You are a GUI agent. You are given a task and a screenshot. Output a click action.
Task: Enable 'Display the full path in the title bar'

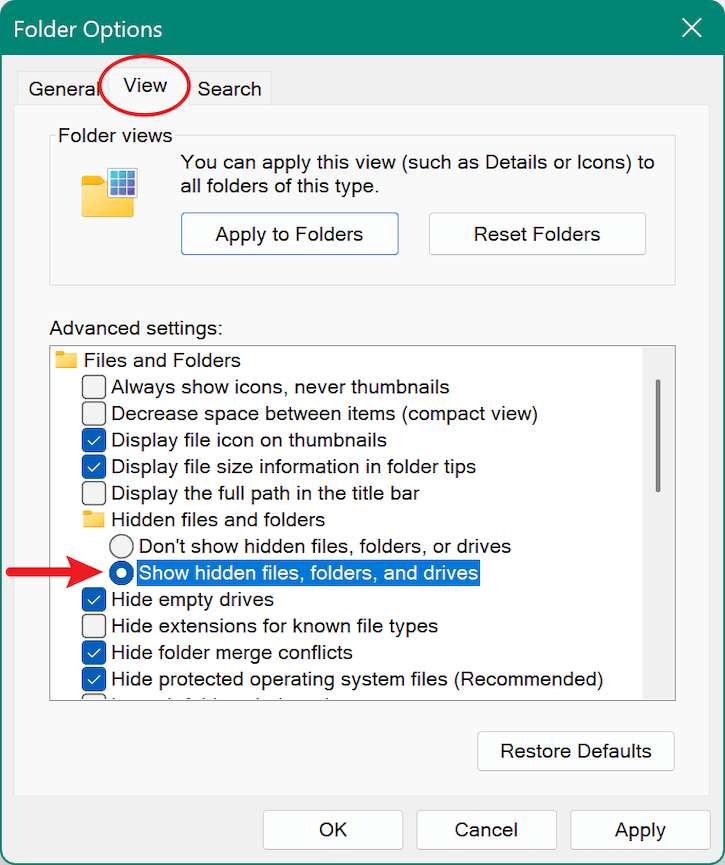point(93,493)
